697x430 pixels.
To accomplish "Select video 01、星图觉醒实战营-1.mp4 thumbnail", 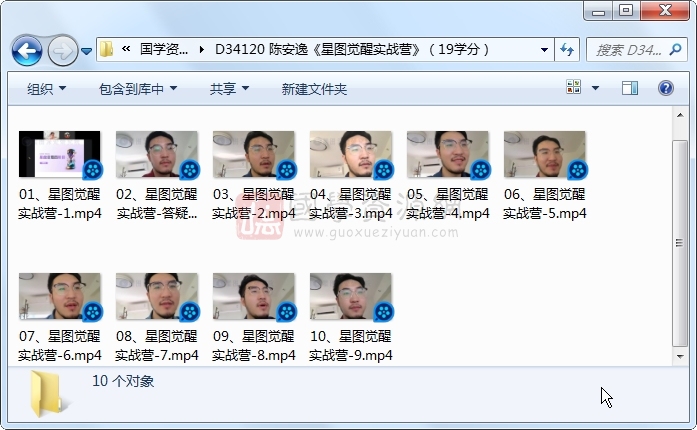I will pyautogui.click(x=60, y=154).
